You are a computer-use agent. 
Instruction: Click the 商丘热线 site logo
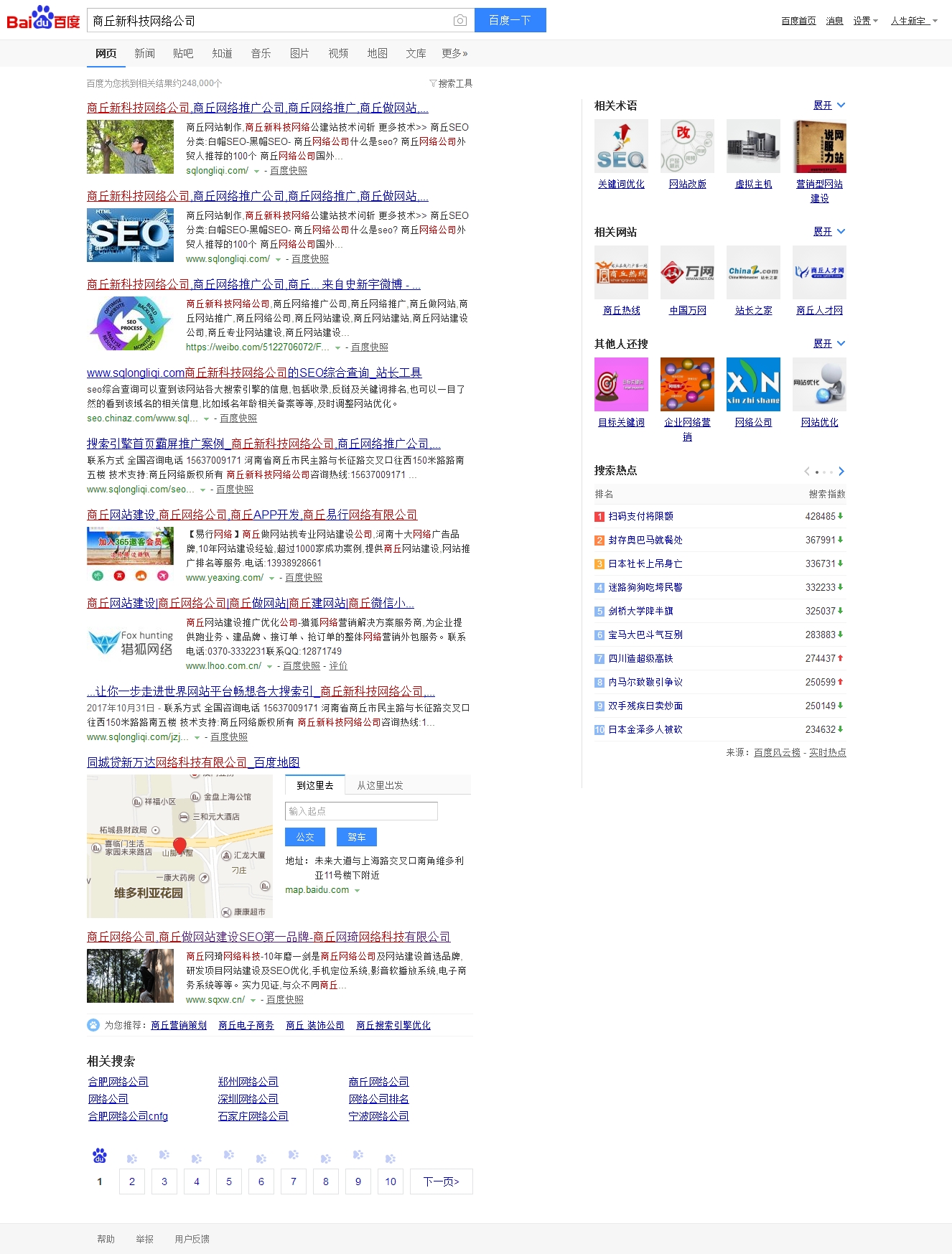point(621,273)
